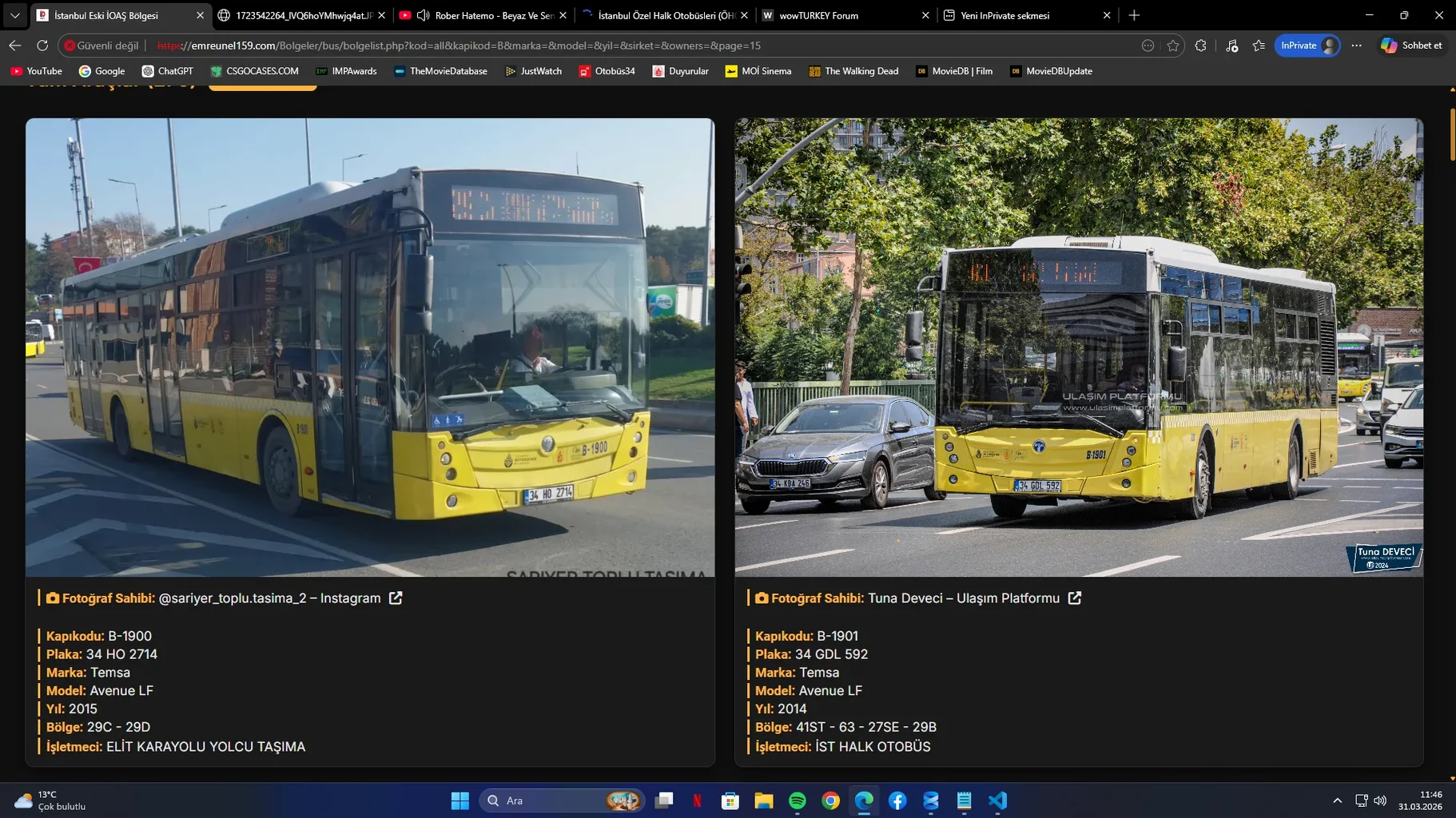Open the browser Extensions puzzle icon
Image resolution: width=1456 pixels, height=818 pixels.
[x=1200, y=46]
